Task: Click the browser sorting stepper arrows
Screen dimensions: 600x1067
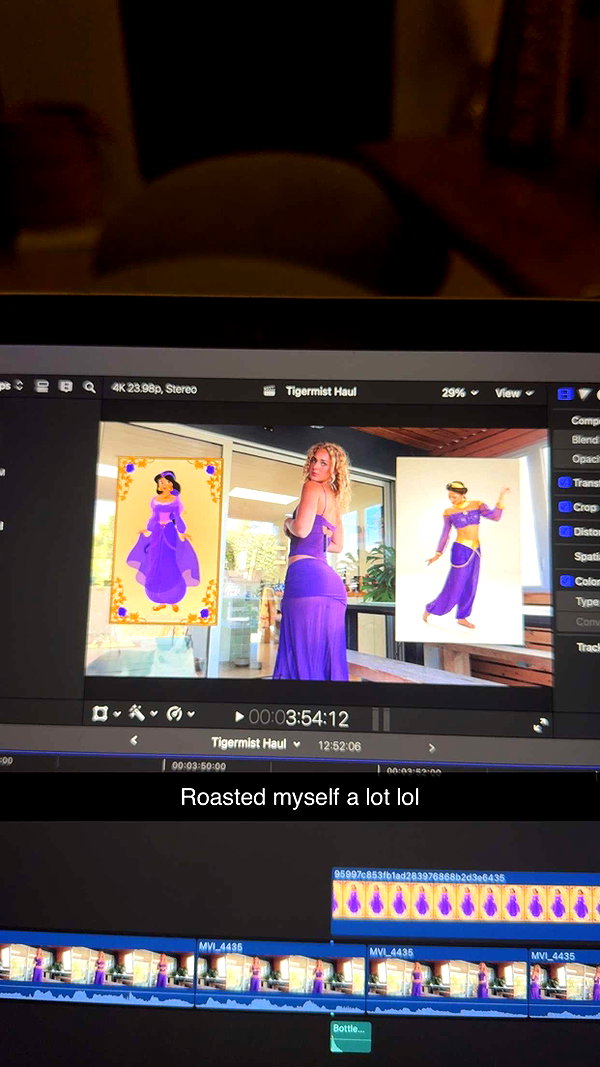Action: click(x=18, y=385)
